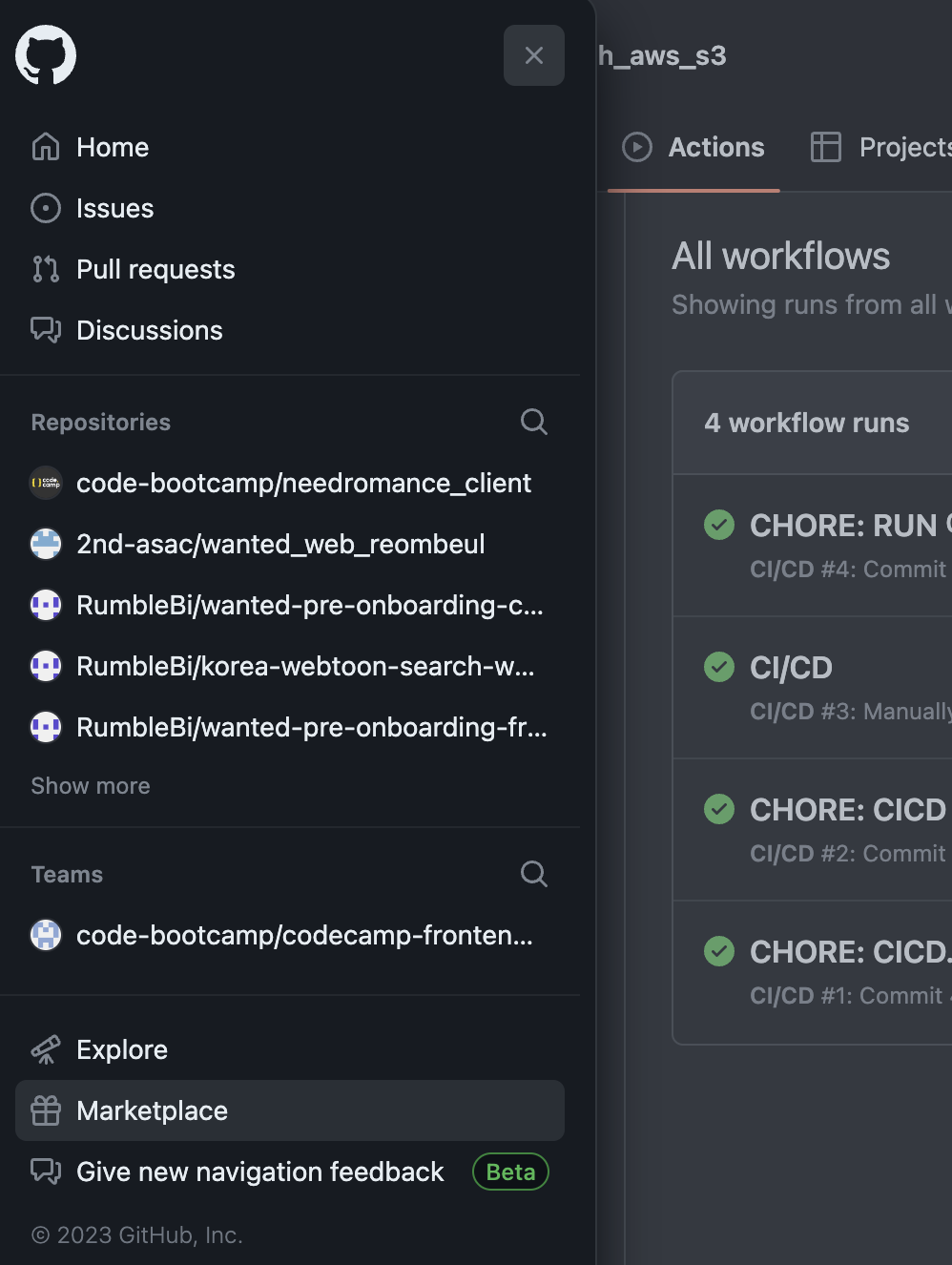The height and width of the screenshot is (1265, 952).
Task: Click the Discussions speech bubble icon
Action: tap(46, 330)
